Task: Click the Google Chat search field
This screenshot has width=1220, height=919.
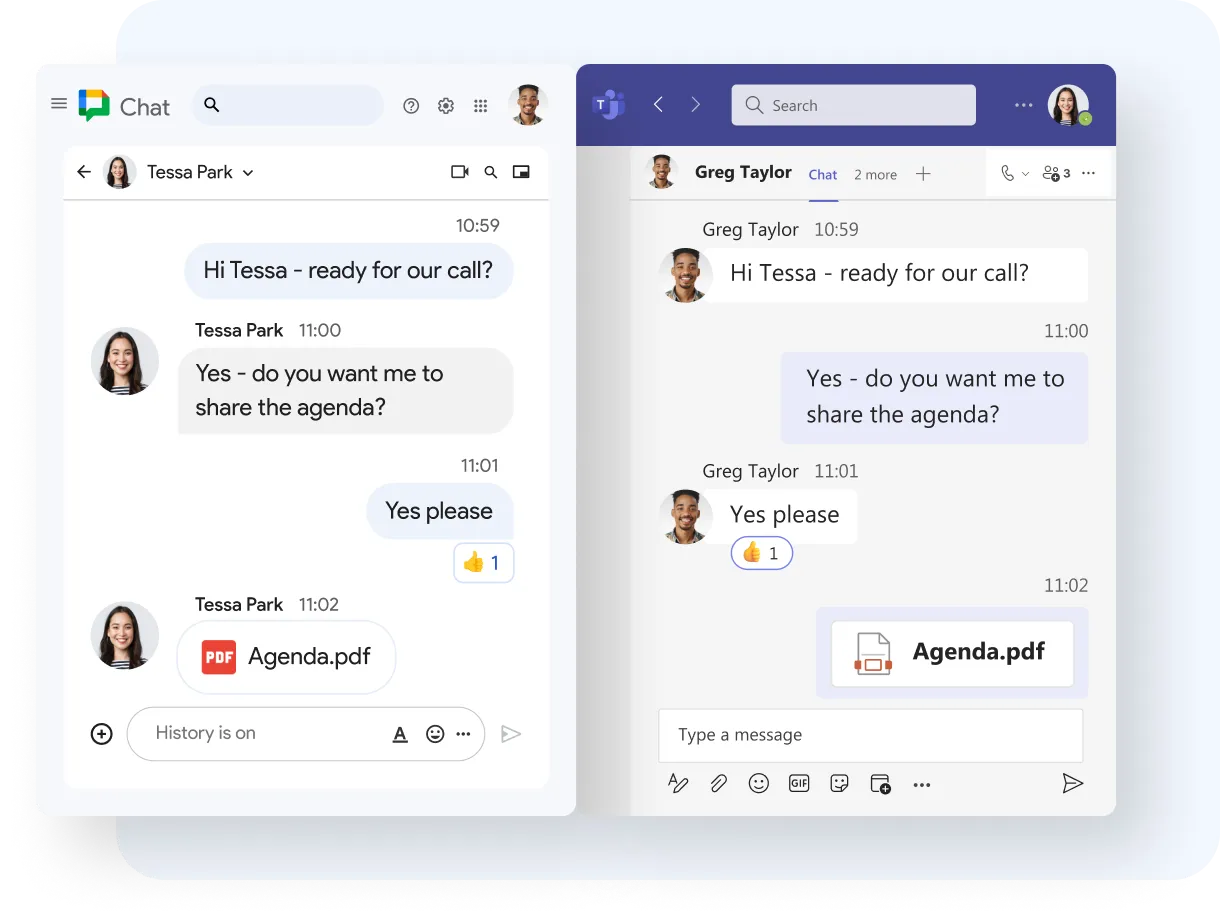Action: point(288,105)
